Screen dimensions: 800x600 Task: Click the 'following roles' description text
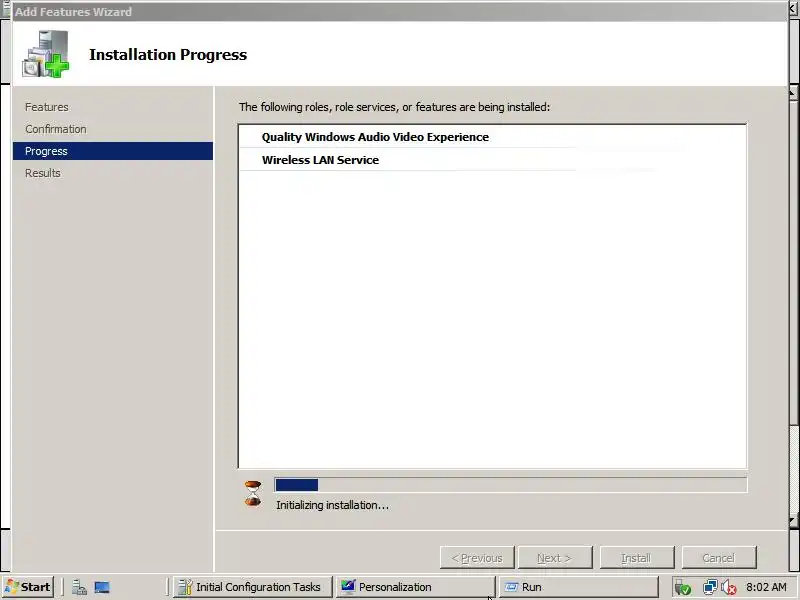pos(394,107)
